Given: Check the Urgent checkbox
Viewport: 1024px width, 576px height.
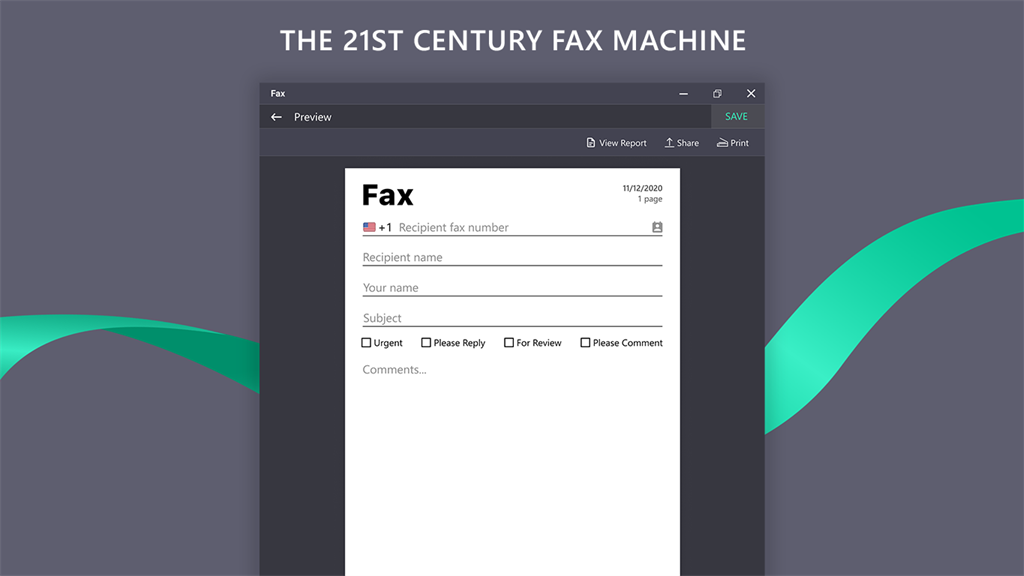Looking at the screenshot, I should click(366, 343).
